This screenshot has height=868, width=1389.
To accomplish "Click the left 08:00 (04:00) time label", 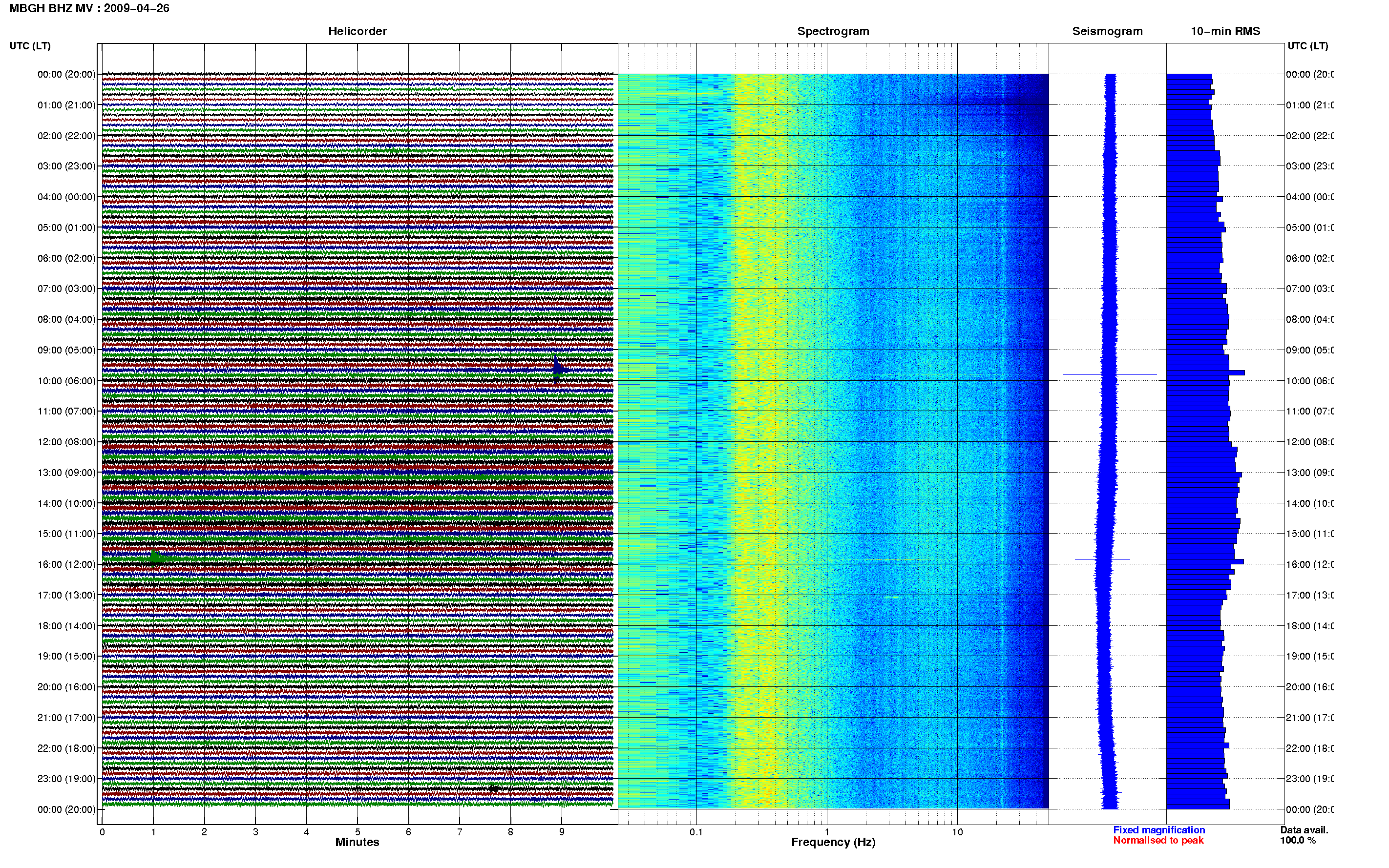I will pyautogui.click(x=66, y=319).
